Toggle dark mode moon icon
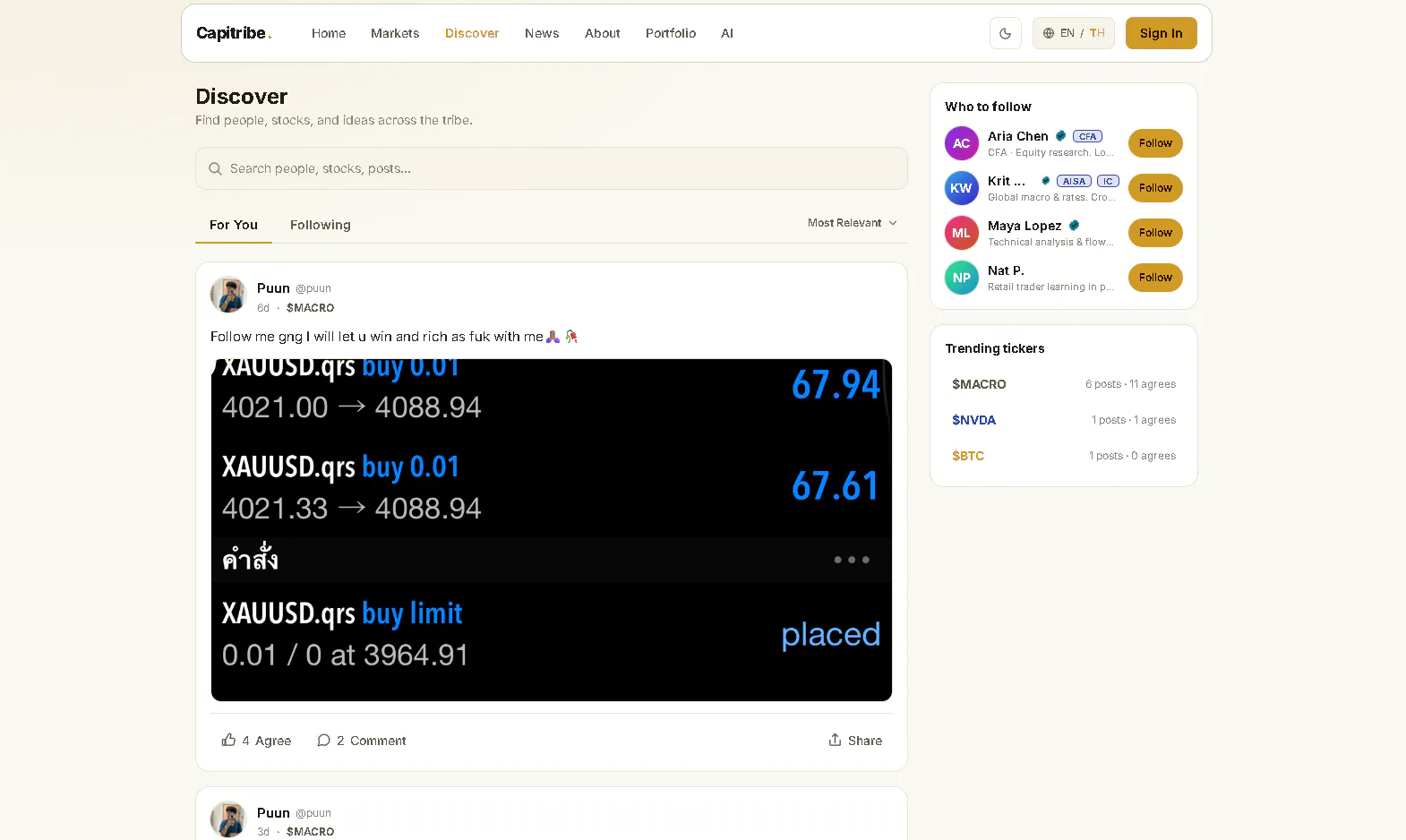Image resolution: width=1406 pixels, height=840 pixels. coord(1005,33)
